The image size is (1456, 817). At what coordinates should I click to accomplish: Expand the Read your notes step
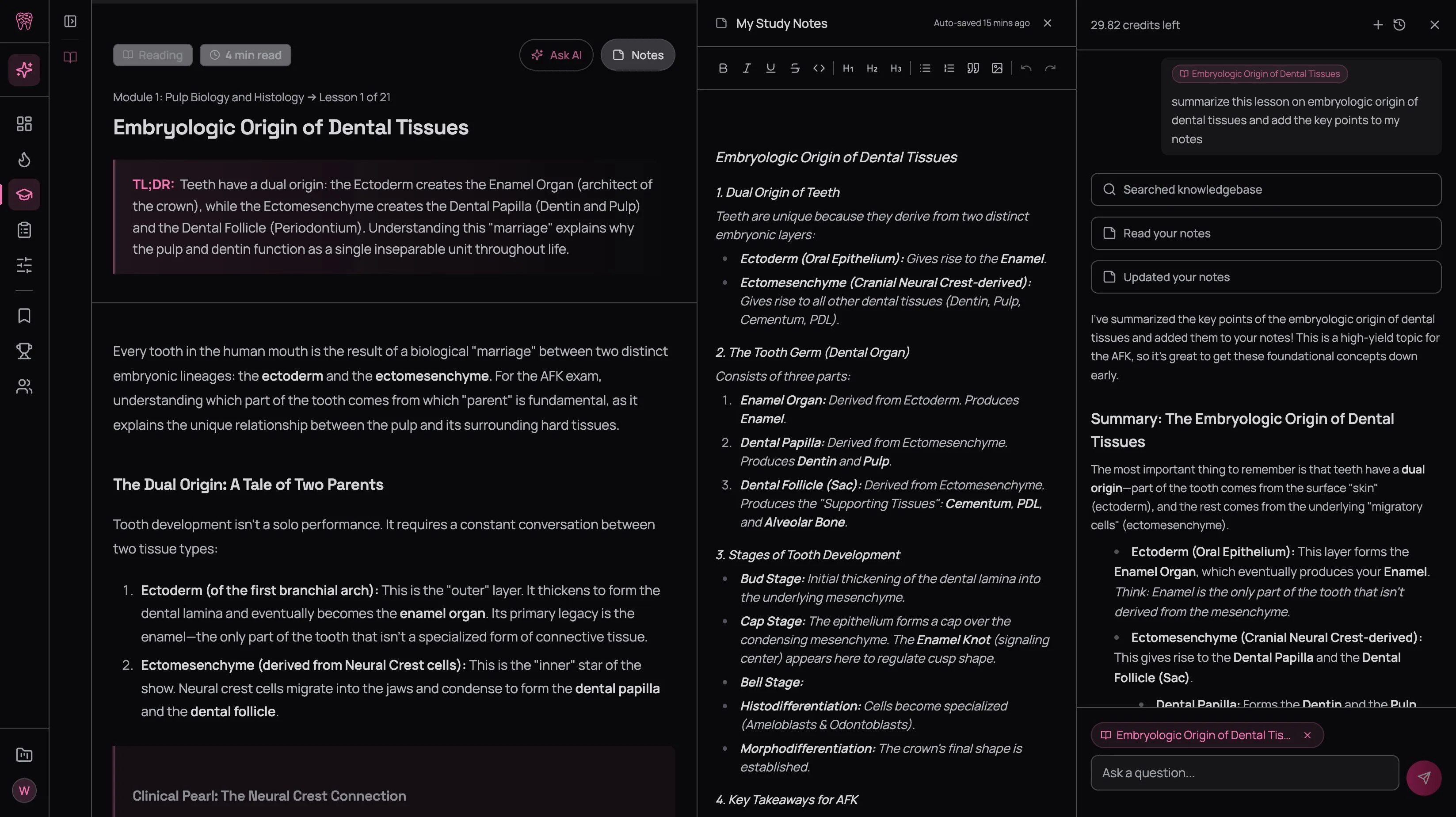(1266, 233)
